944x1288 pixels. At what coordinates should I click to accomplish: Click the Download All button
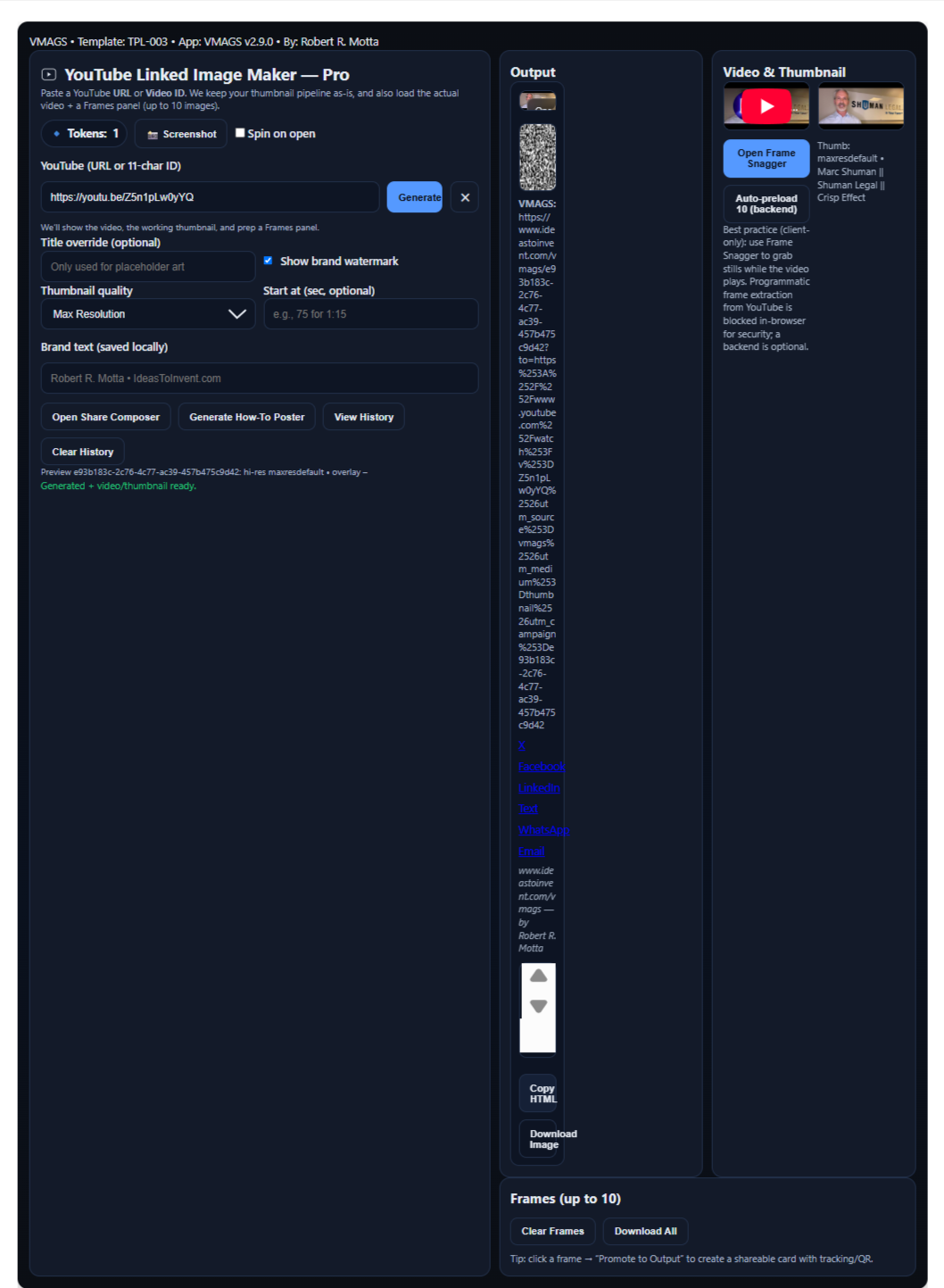click(645, 1232)
